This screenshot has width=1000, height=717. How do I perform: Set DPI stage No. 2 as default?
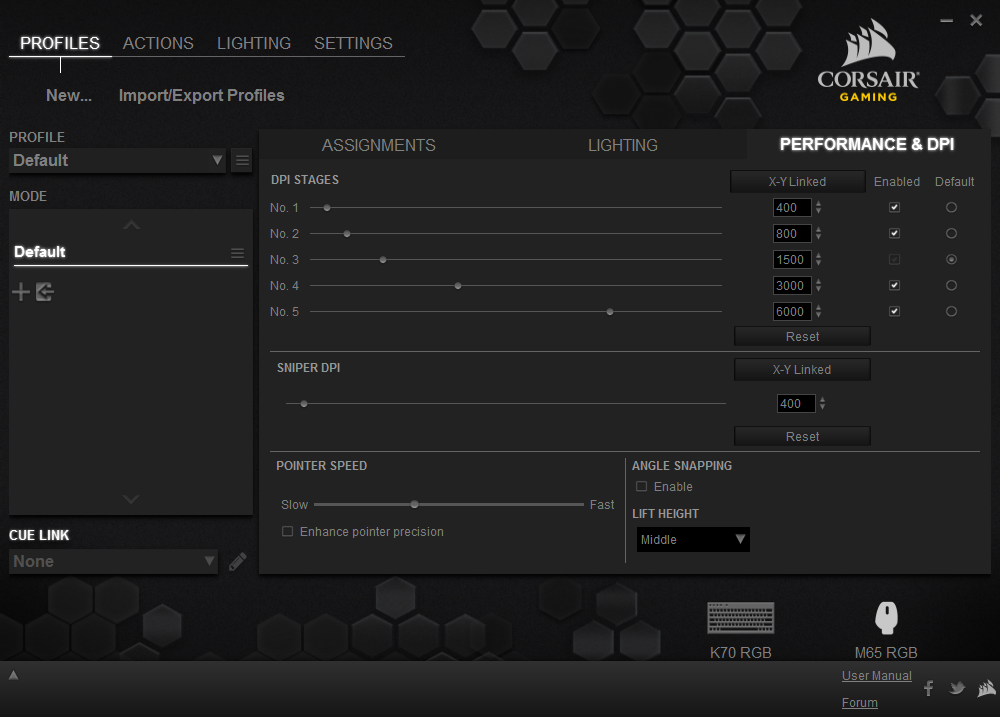[951, 233]
